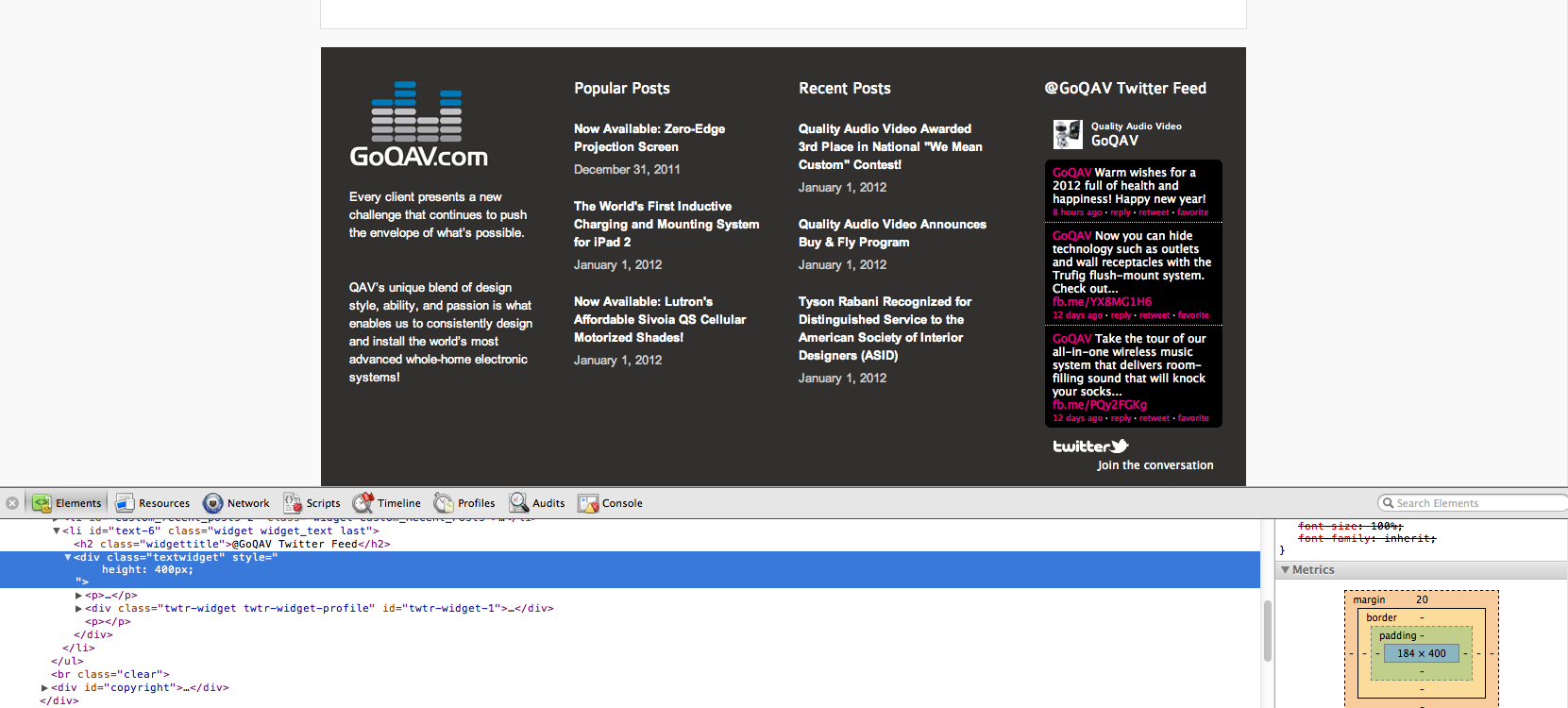Click the 'padding' label in the box model

coord(1397,635)
